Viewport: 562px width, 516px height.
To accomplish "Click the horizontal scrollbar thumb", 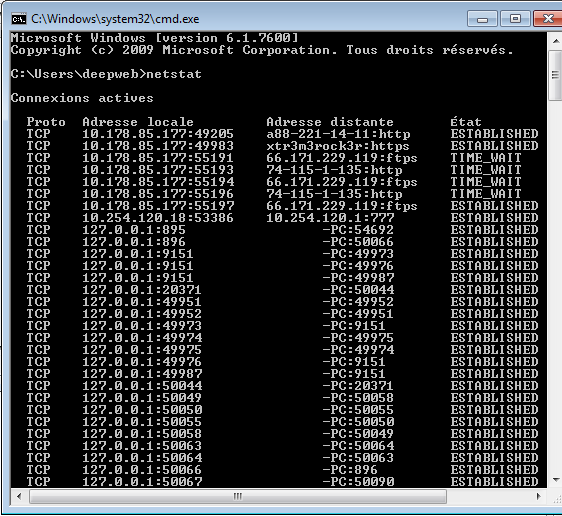I will [238, 496].
